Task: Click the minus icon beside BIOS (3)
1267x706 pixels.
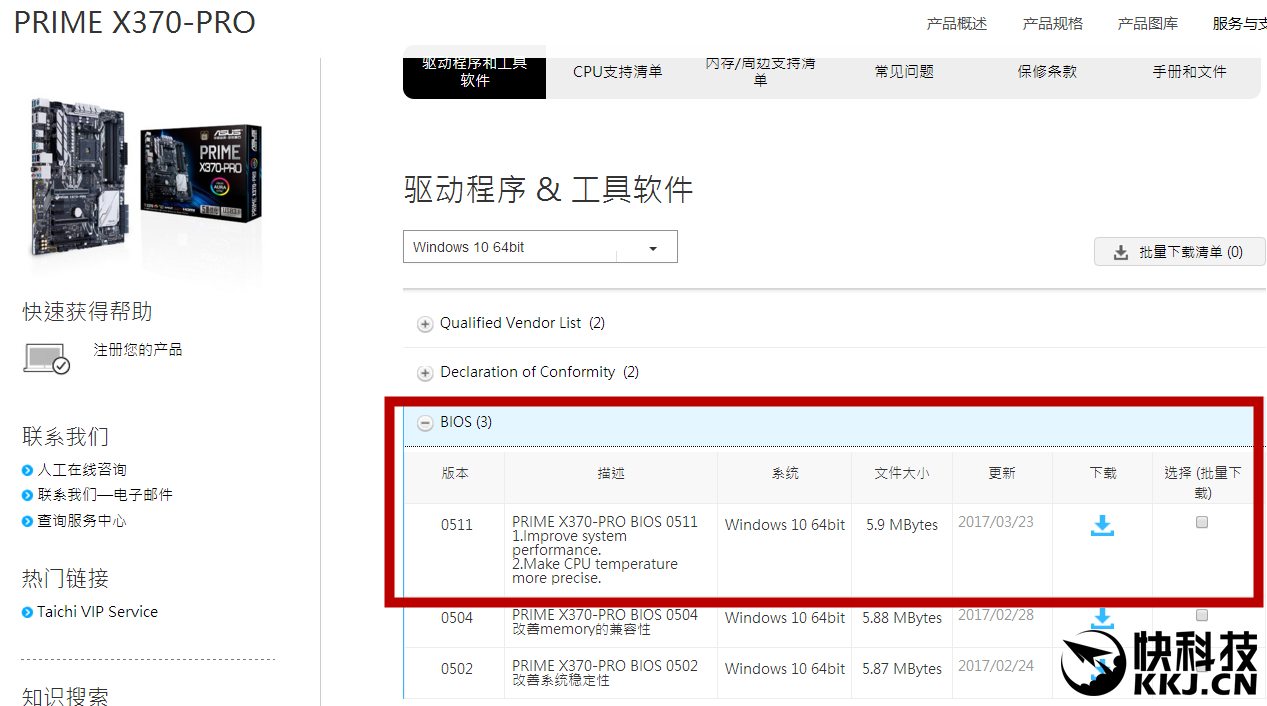Action: pyautogui.click(x=425, y=423)
